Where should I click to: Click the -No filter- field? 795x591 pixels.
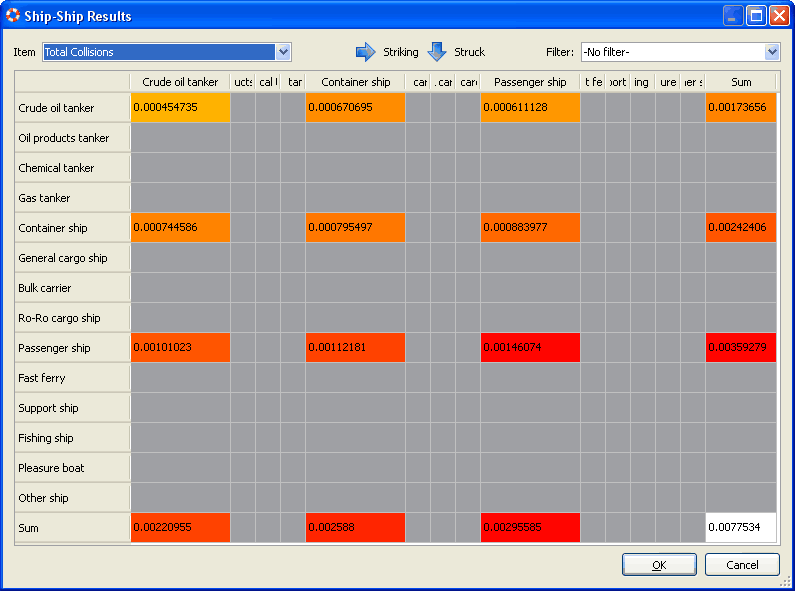[x=680, y=52]
